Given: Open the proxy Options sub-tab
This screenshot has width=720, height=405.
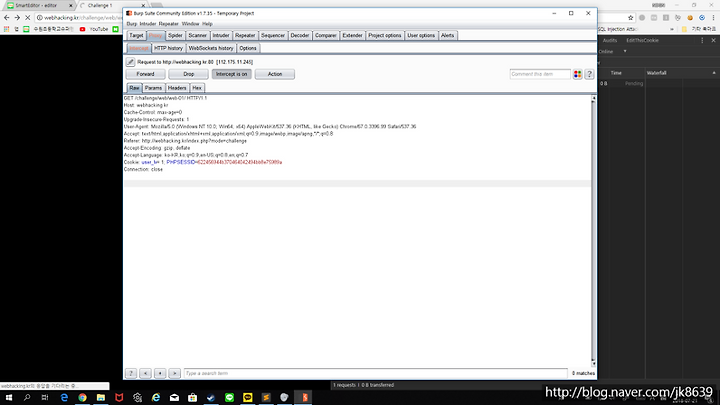Looking at the screenshot, I should pyautogui.click(x=248, y=48).
